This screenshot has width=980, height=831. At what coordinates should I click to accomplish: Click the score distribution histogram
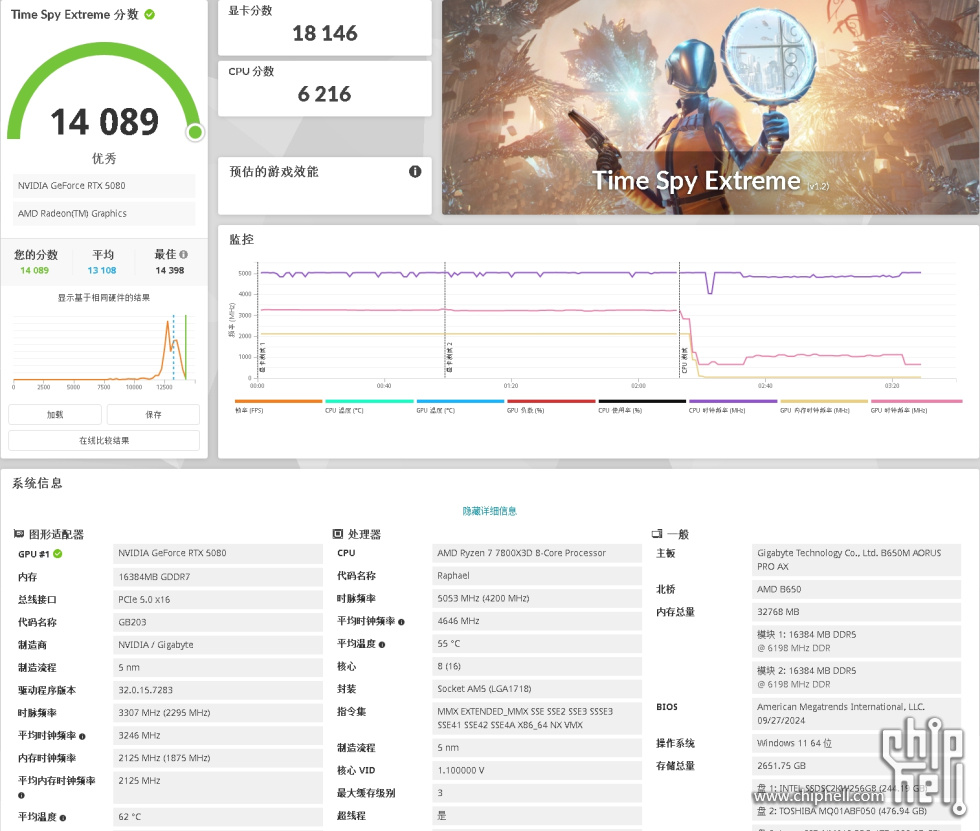[104, 349]
